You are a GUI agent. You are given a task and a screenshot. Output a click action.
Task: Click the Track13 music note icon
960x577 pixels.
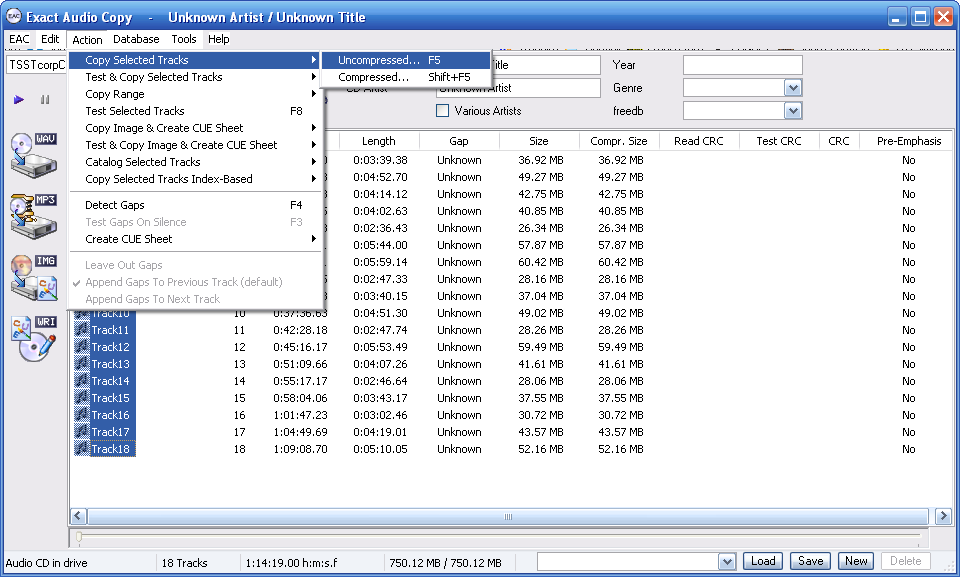(81, 364)
